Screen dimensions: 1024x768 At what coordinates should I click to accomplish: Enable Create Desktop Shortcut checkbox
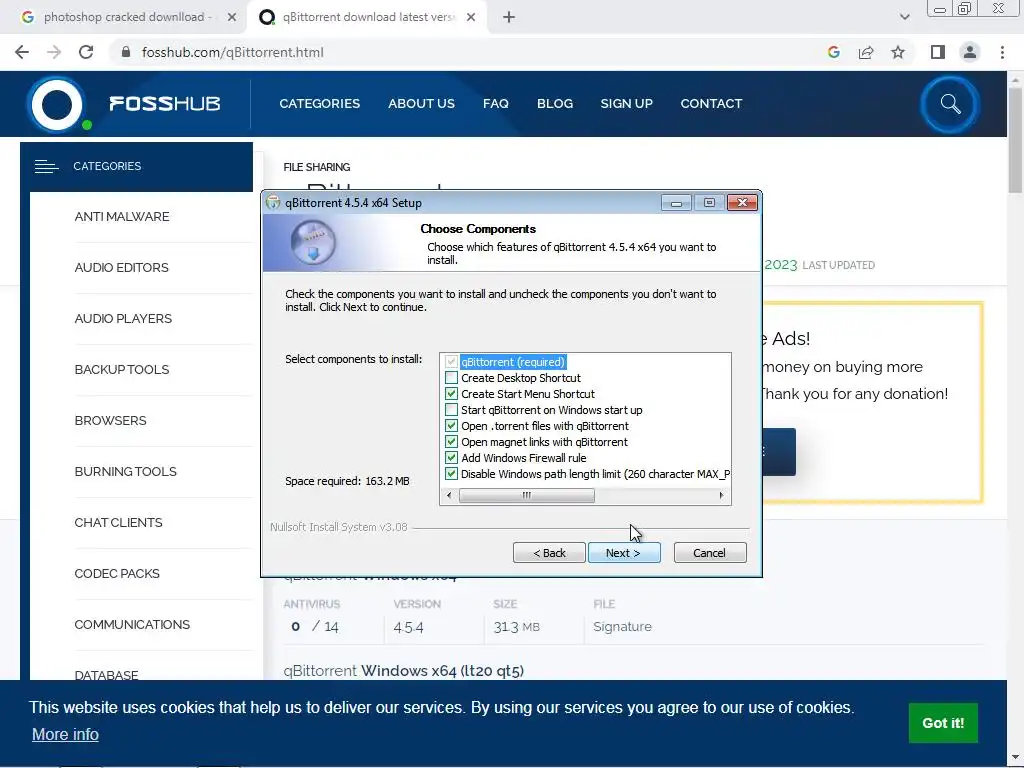[x=451, y=377]
